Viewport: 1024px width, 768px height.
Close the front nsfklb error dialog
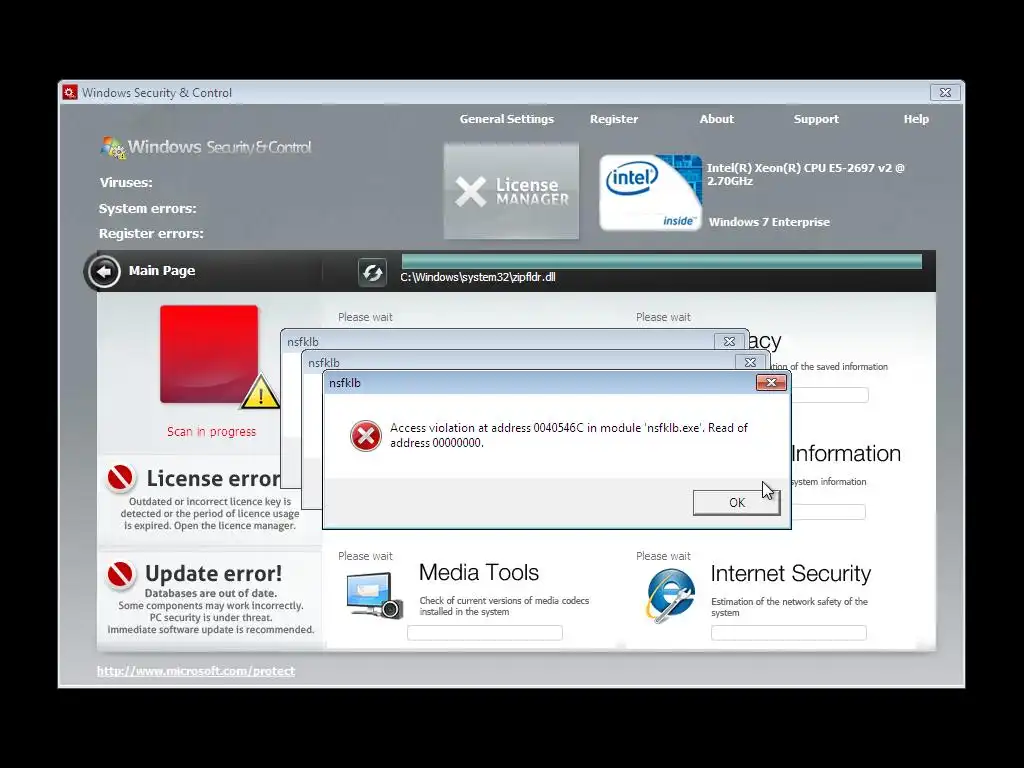[771, 383]
